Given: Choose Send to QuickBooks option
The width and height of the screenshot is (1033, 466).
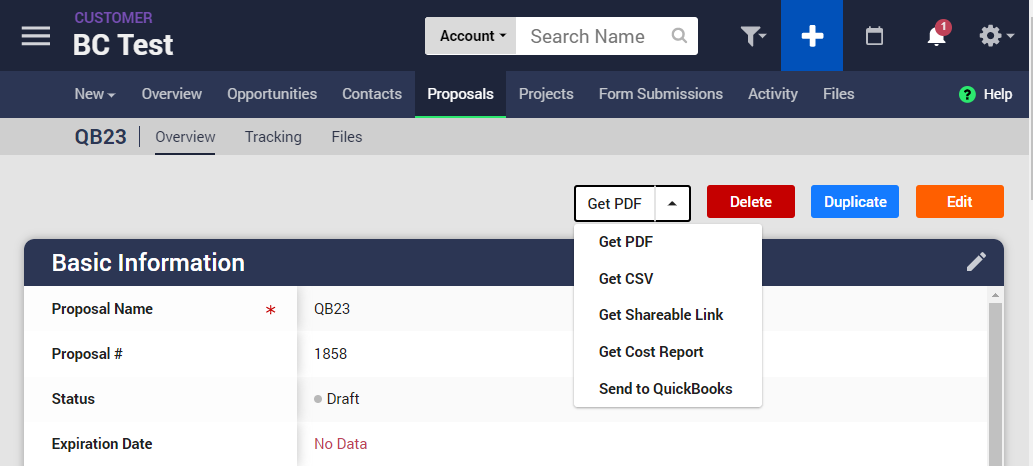Looking at the screenshot, I should pyautogui.click(x=665, y=389).
